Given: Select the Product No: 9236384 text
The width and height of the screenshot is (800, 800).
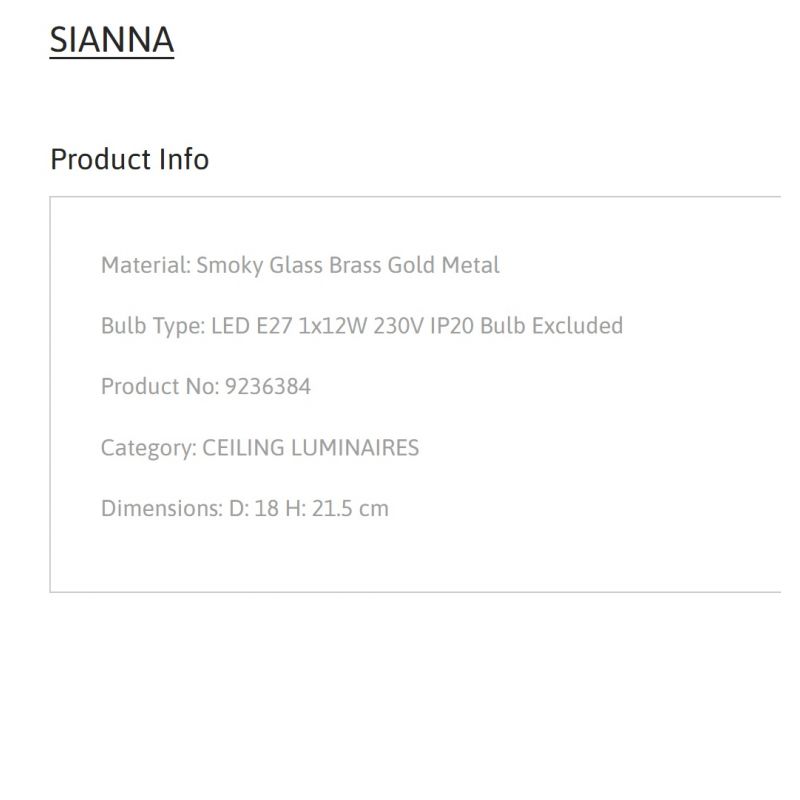Looking at the screenshot, I should [x=206, y=387].
